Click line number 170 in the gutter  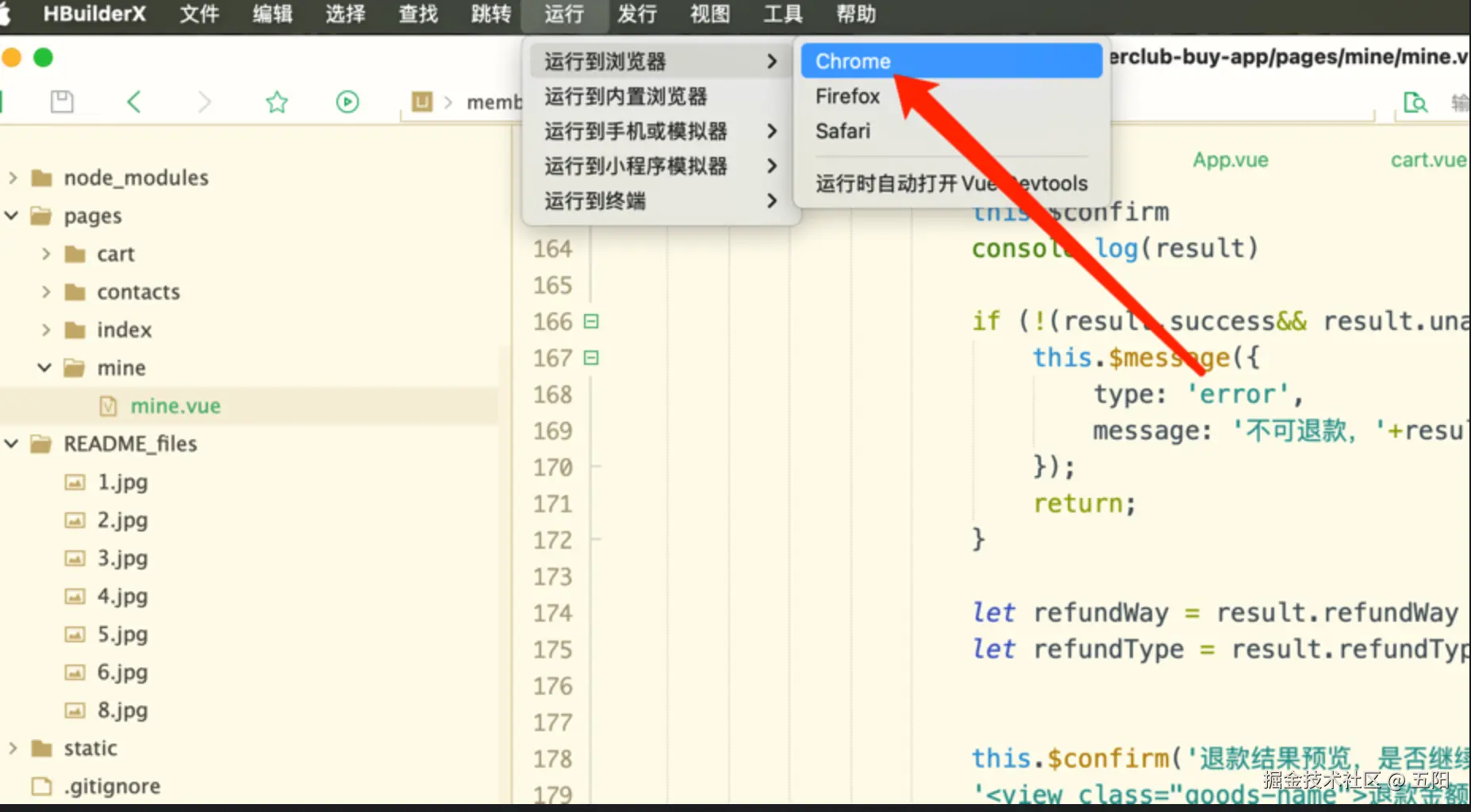tap(553, 467)
